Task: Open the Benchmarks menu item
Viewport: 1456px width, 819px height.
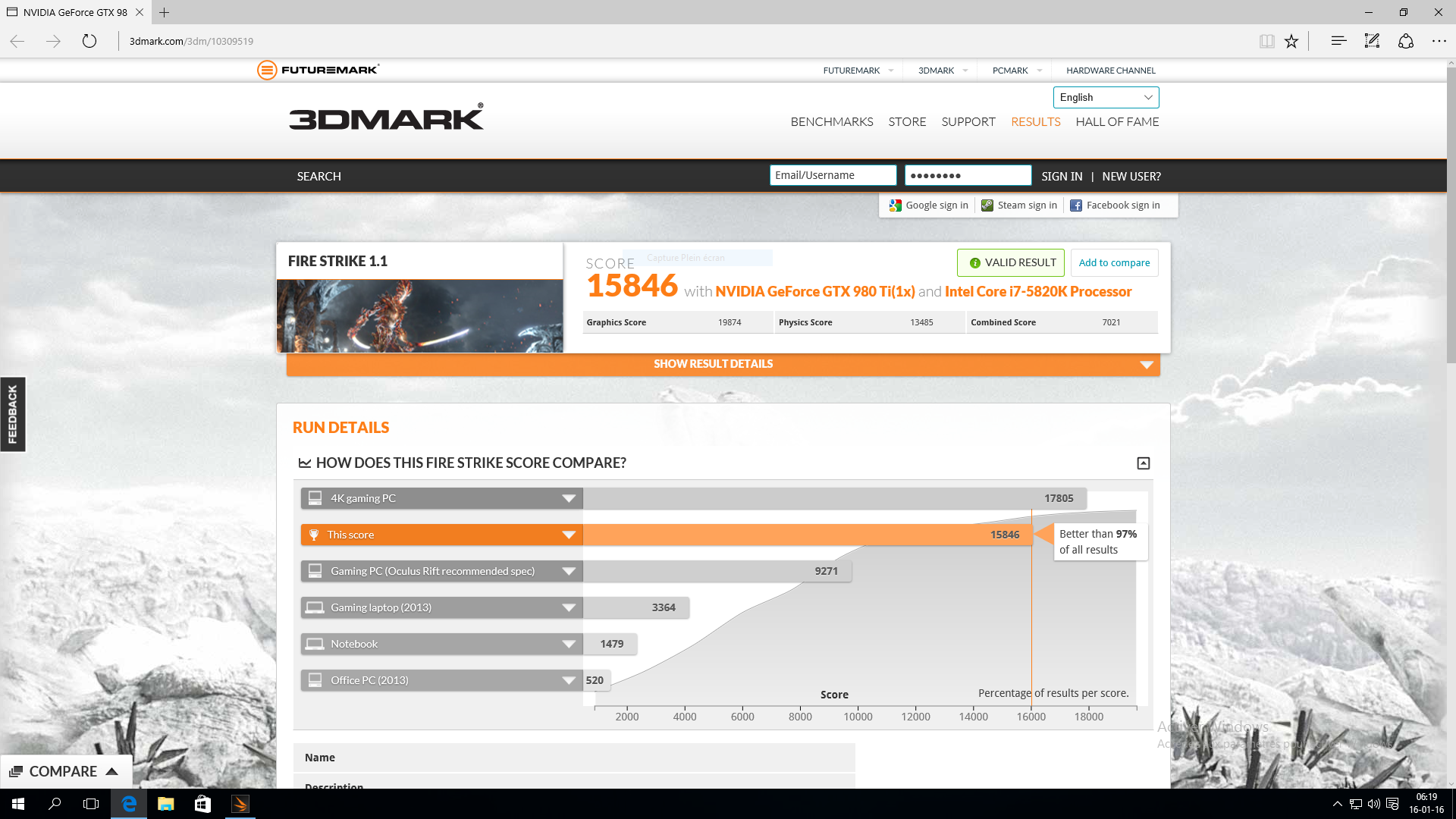Action: (x=831, y=121)
